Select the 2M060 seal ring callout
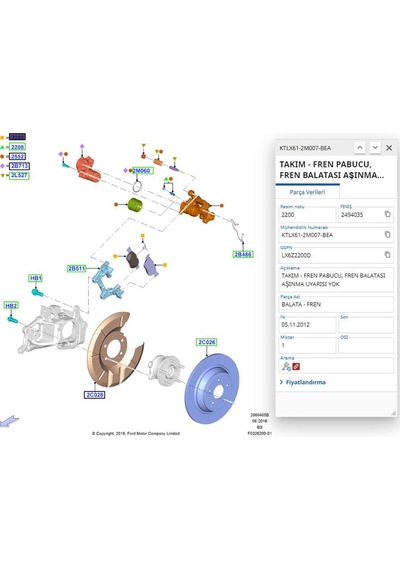The width and height of the screenshot is (400, 570). [143, 170]
